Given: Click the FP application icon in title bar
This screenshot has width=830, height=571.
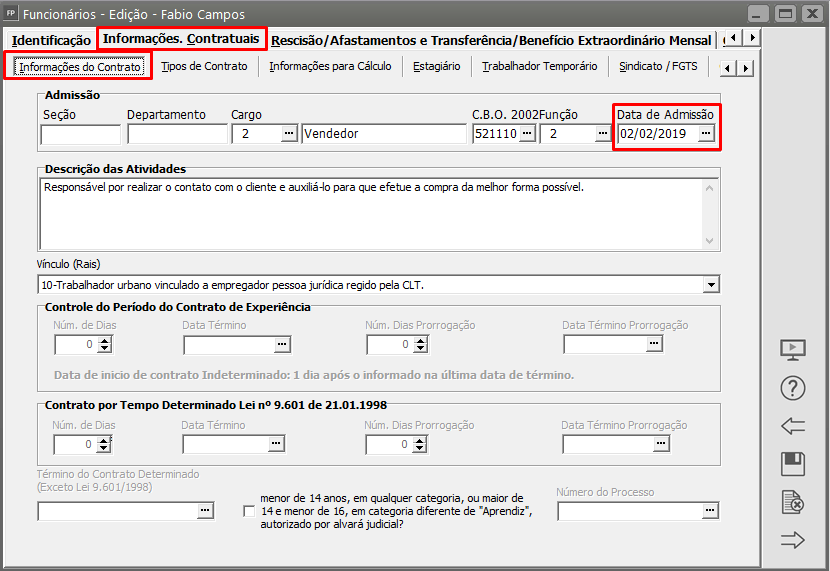Looking at the screenshot, I should (11, 13).
